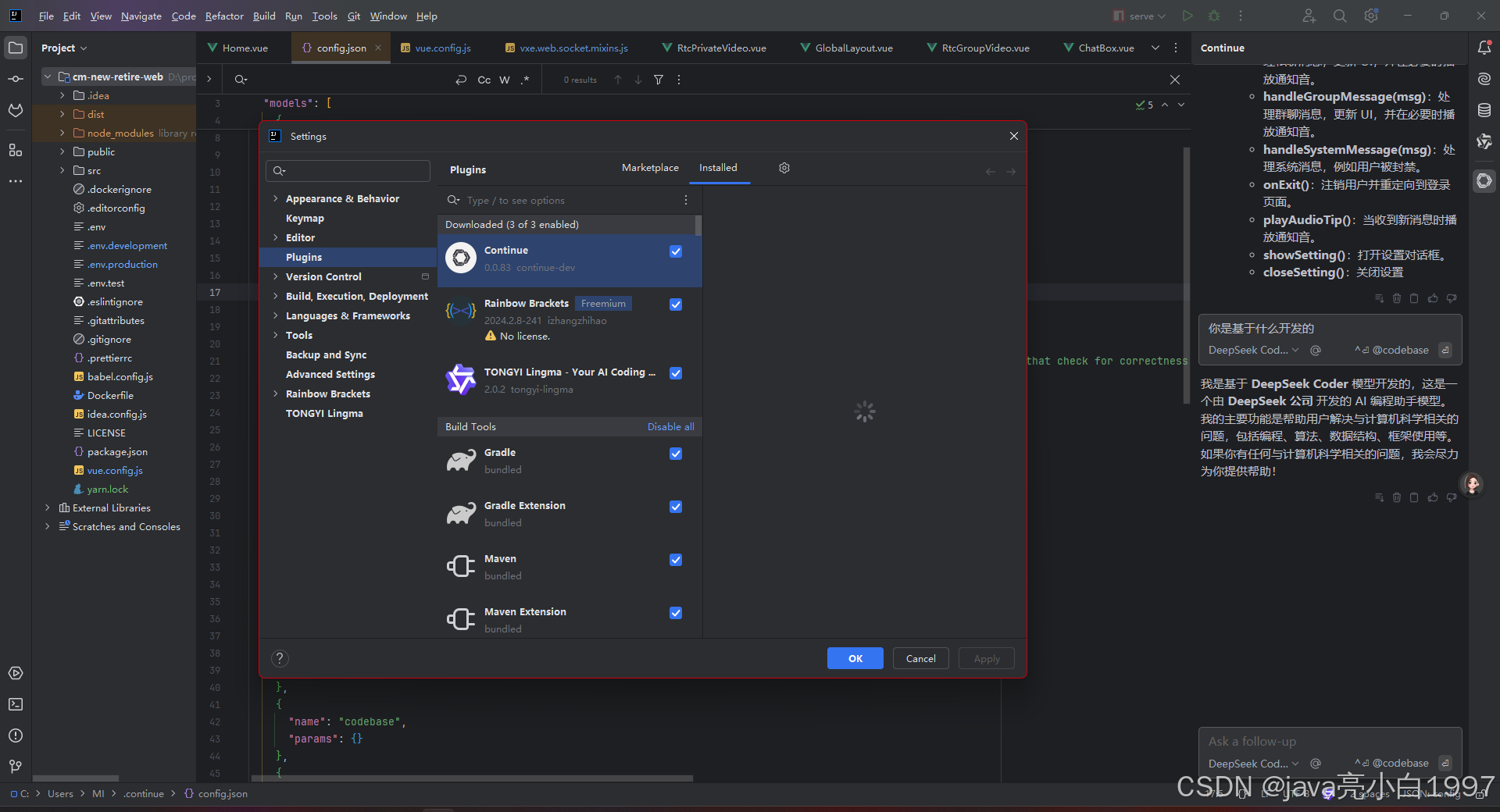Expand the Tools settings group
The height and width of the screenshot is (812, 1500).
click(275, 336)
